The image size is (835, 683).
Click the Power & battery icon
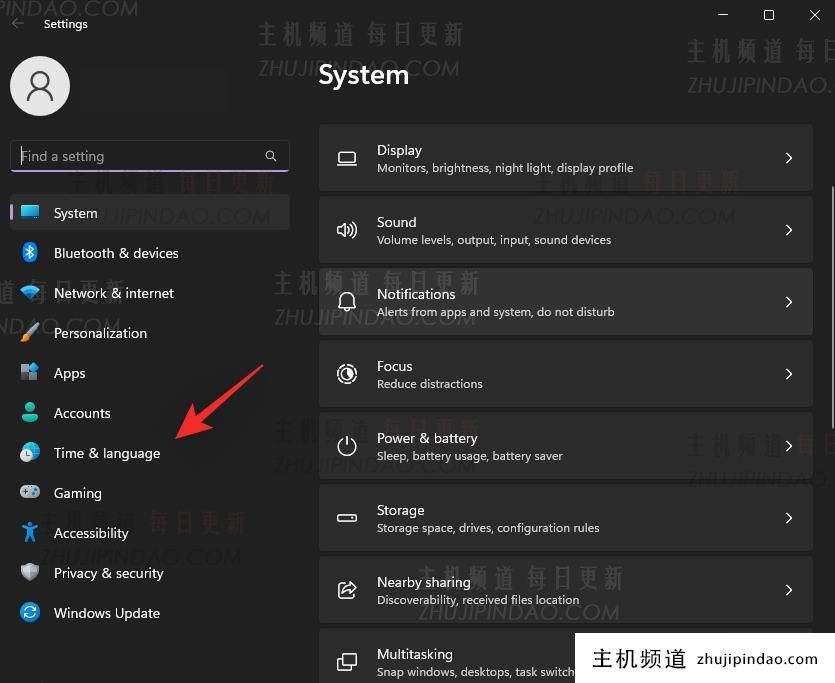pyautogui.click(x=346, y=446)
